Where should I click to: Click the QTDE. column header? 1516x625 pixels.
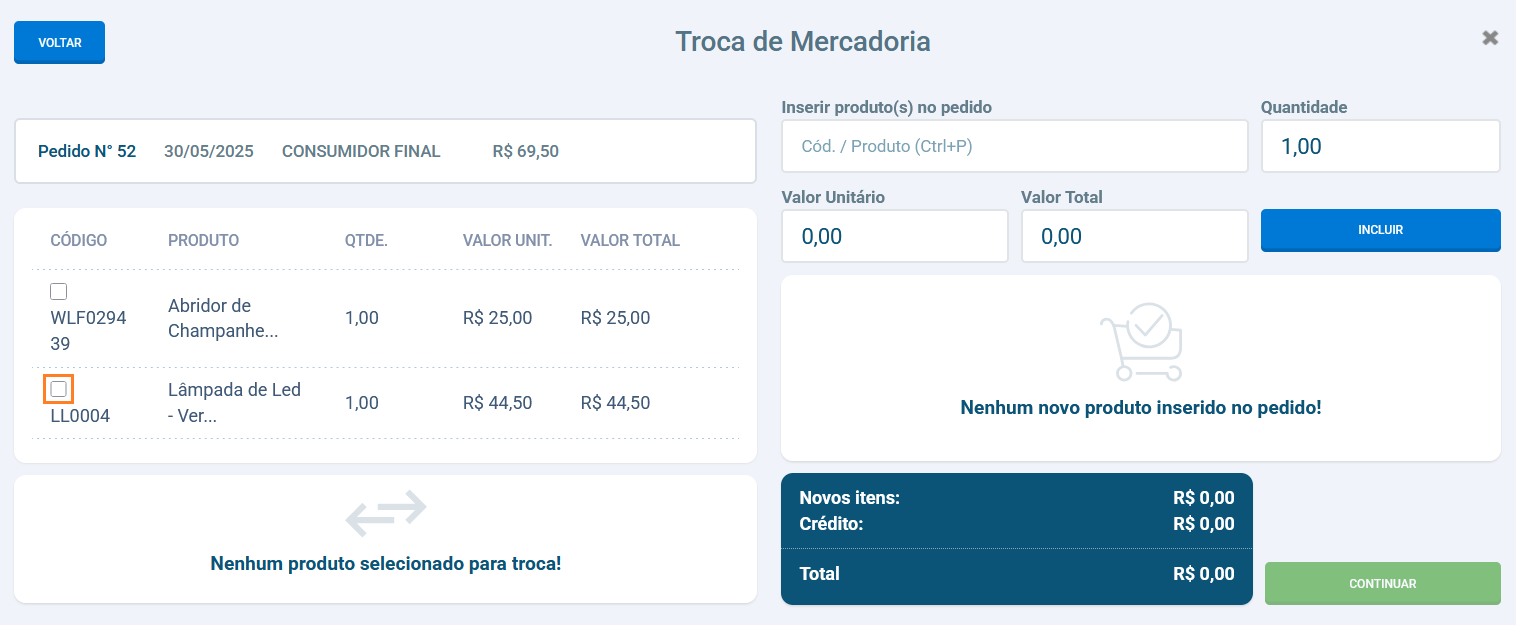click(366, 241)
